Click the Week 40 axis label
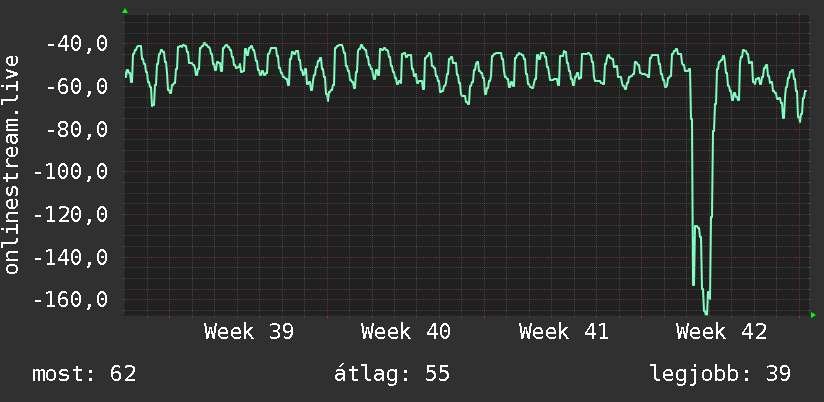824x402 pixels. pyautogui.click(x=406, y=332)
